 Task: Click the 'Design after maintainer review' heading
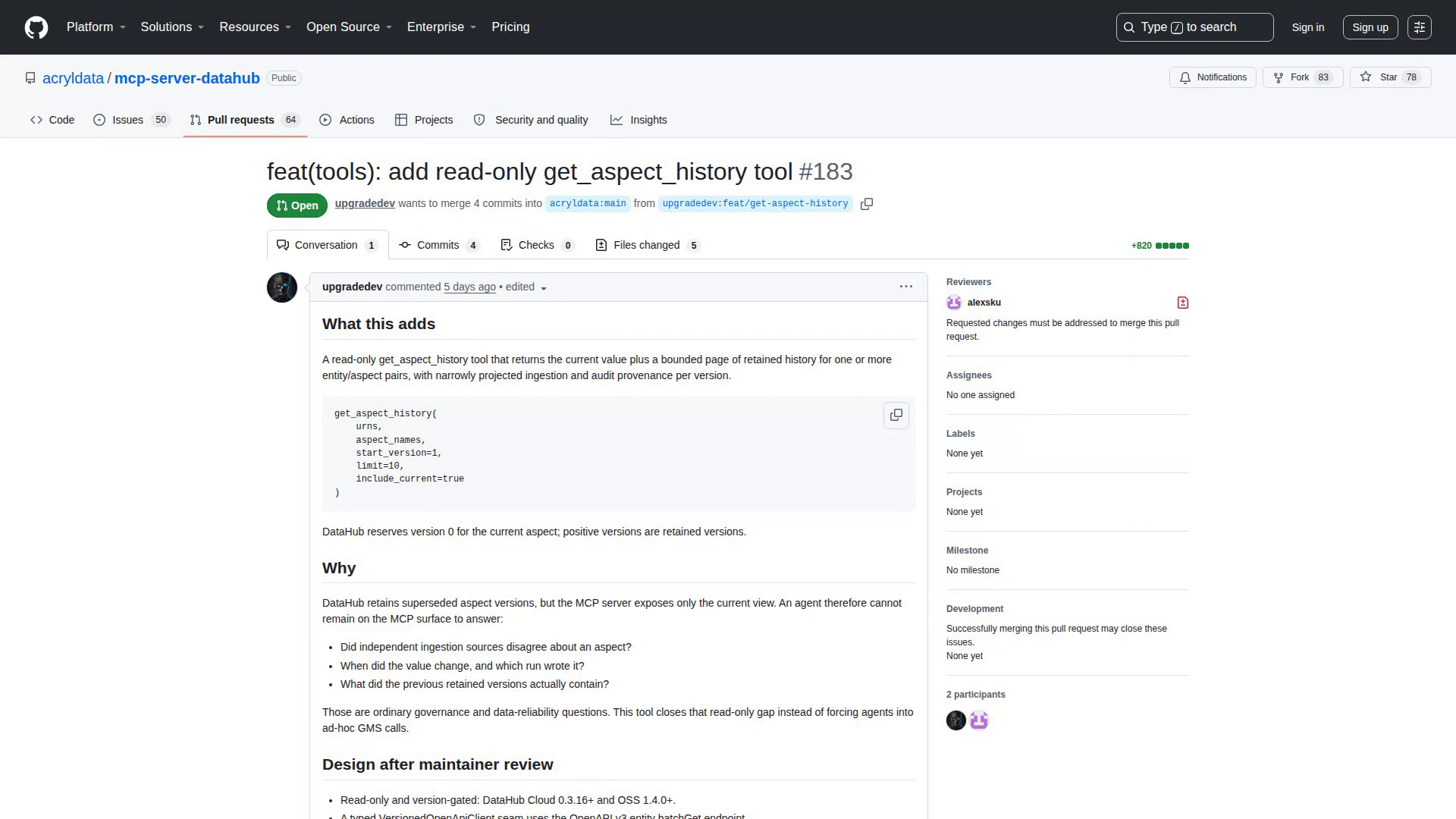[438, 764]
